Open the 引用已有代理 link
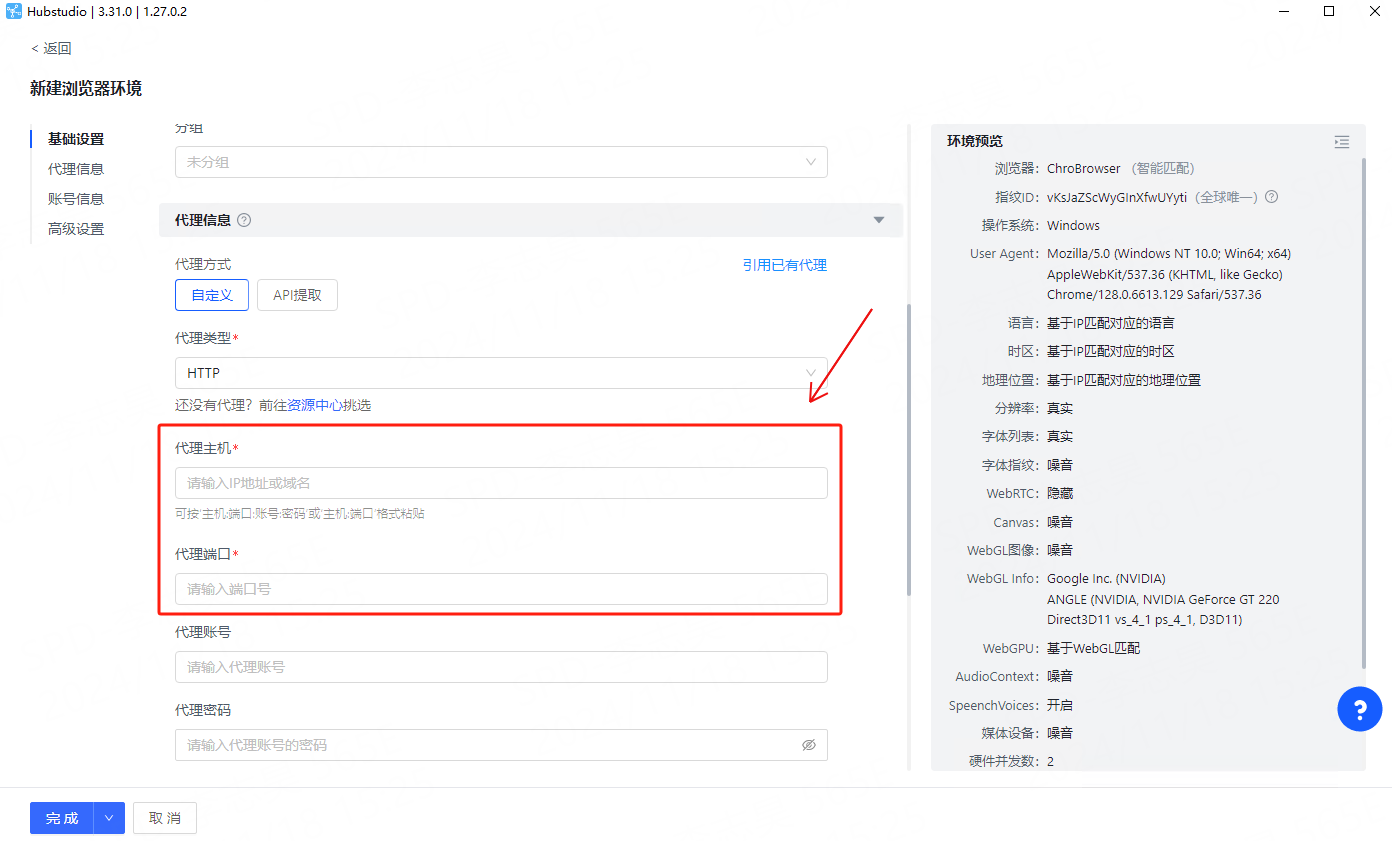The height and width of the screenshot is (841, 1392). point(784,265)
